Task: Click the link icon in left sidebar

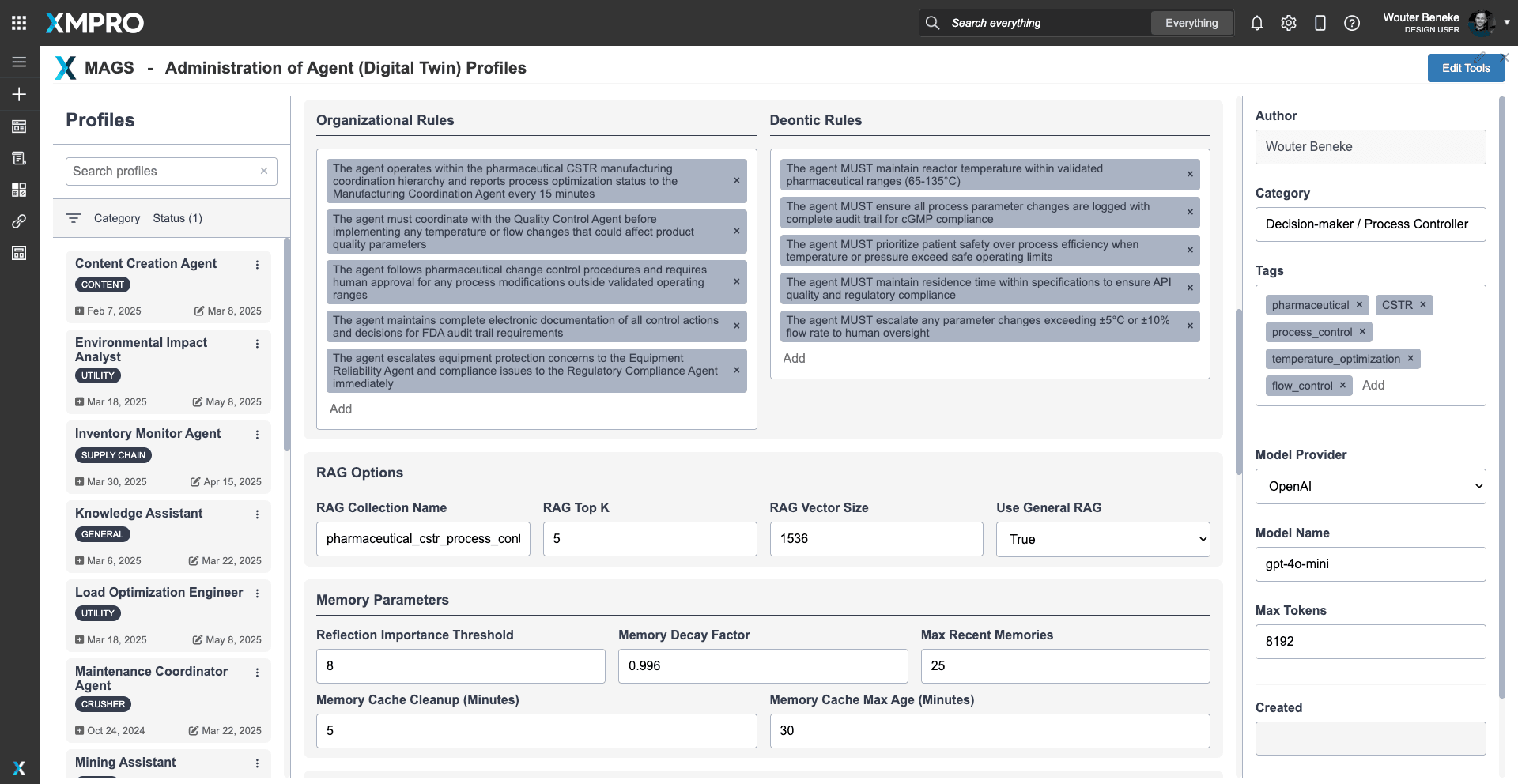Action: [19, 221]
